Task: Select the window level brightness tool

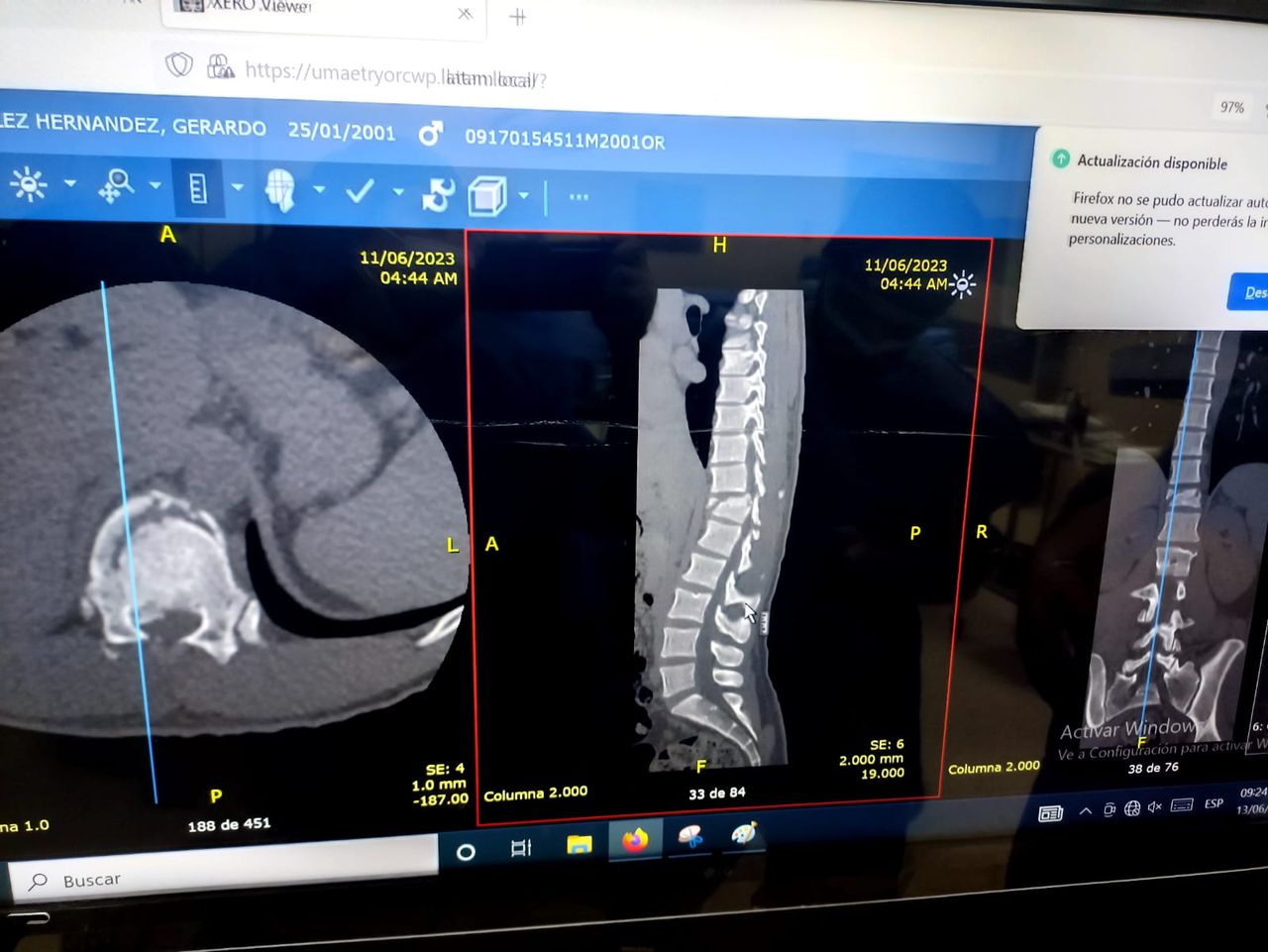Action: pyautogui.click(x=28, y=184)
